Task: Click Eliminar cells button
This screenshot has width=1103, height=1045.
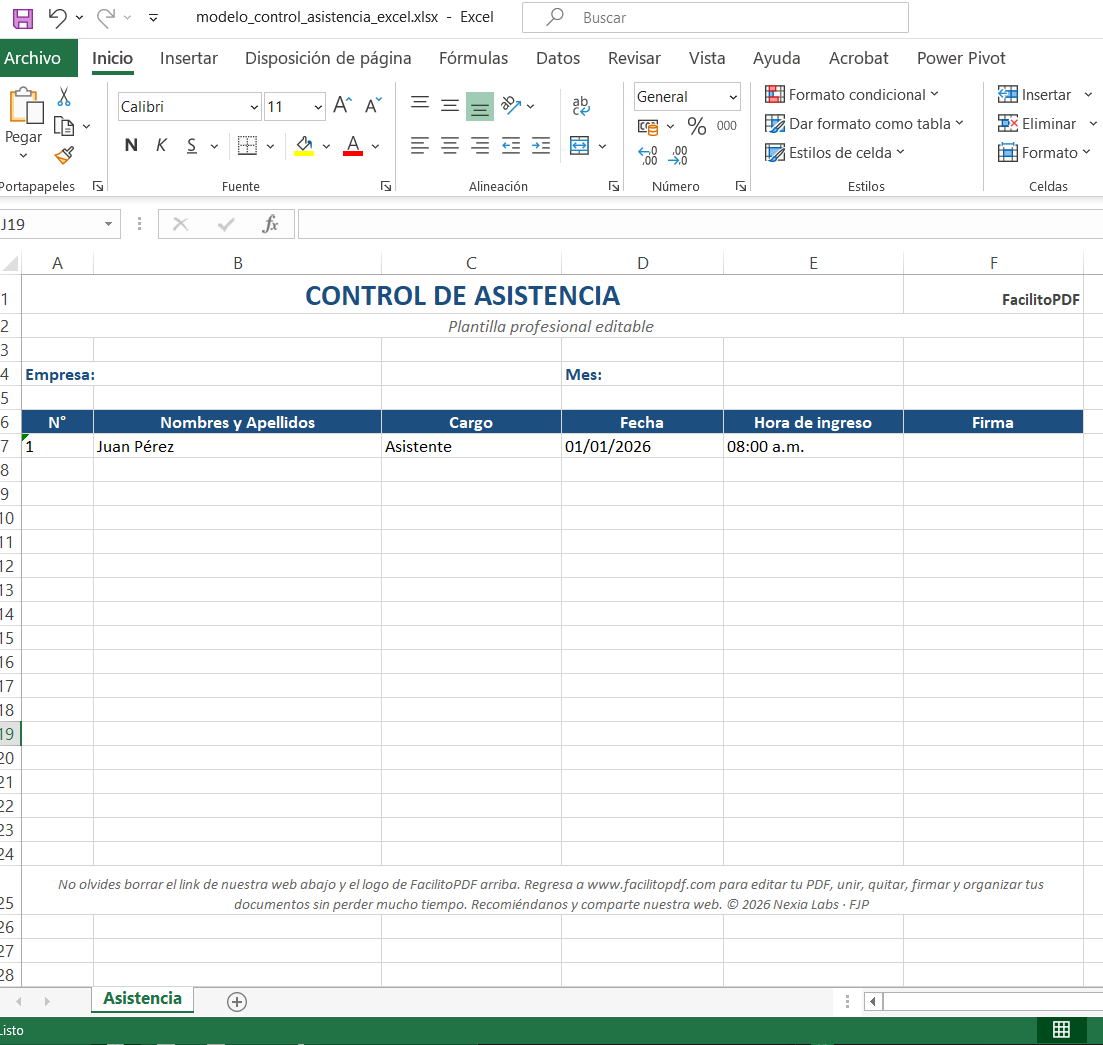Action: (1037, 124)
